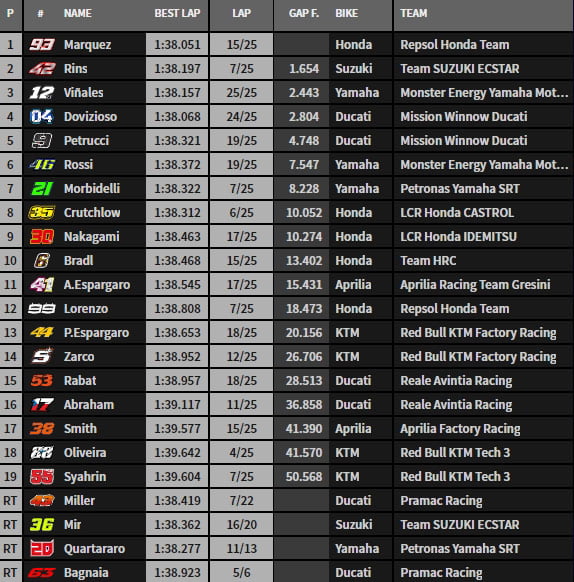
Task: Select Rossi's yellow 46 number icon
Action: point(42,164)
